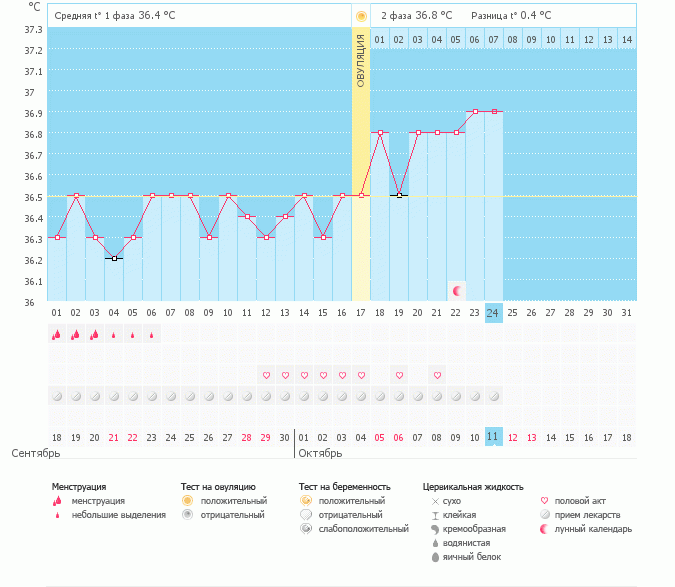Click the 36.8 temperature point on day 18

point(380,133)
